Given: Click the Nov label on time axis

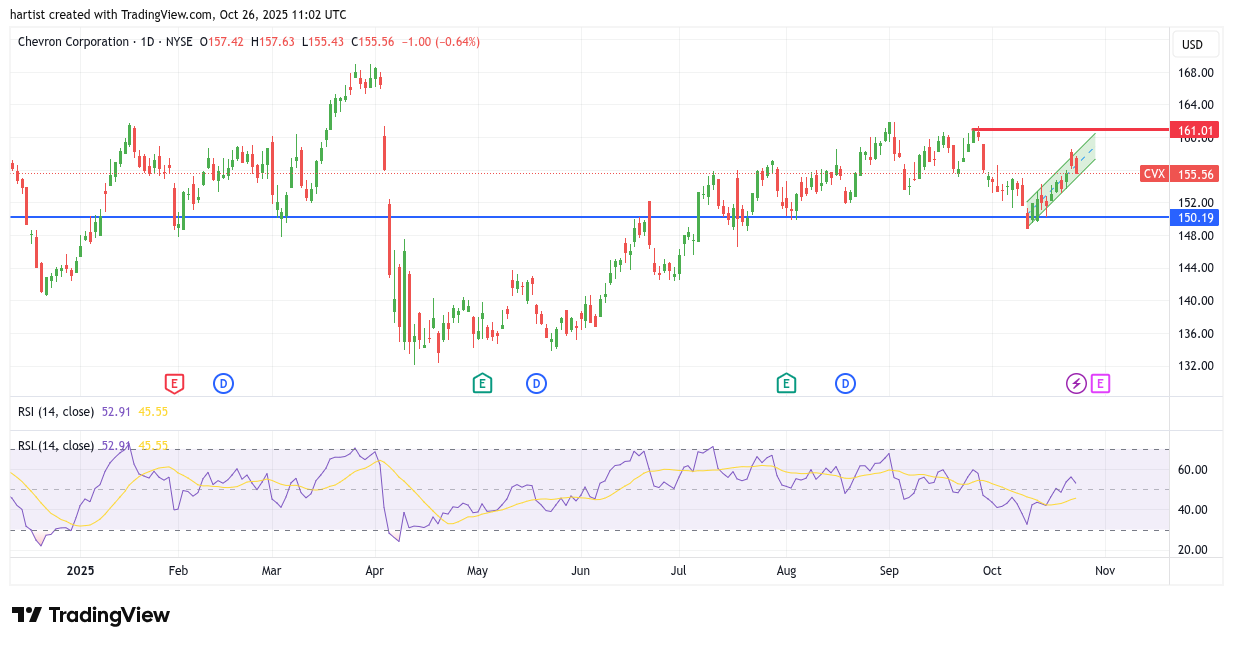Looking at the screenshot, I should click(x=1104, y=571).
